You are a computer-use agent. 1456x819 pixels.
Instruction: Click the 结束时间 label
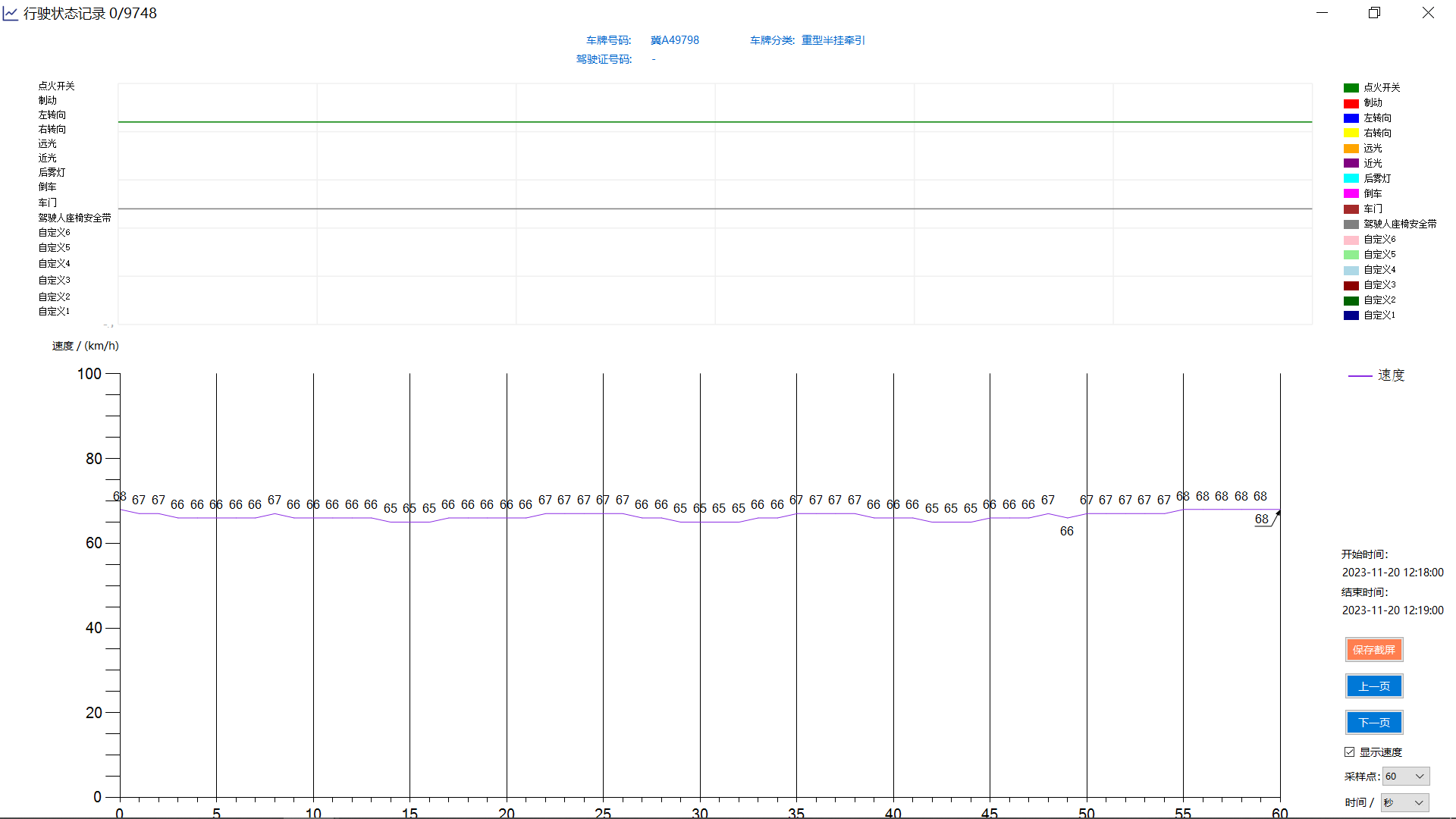(1364, 592)
